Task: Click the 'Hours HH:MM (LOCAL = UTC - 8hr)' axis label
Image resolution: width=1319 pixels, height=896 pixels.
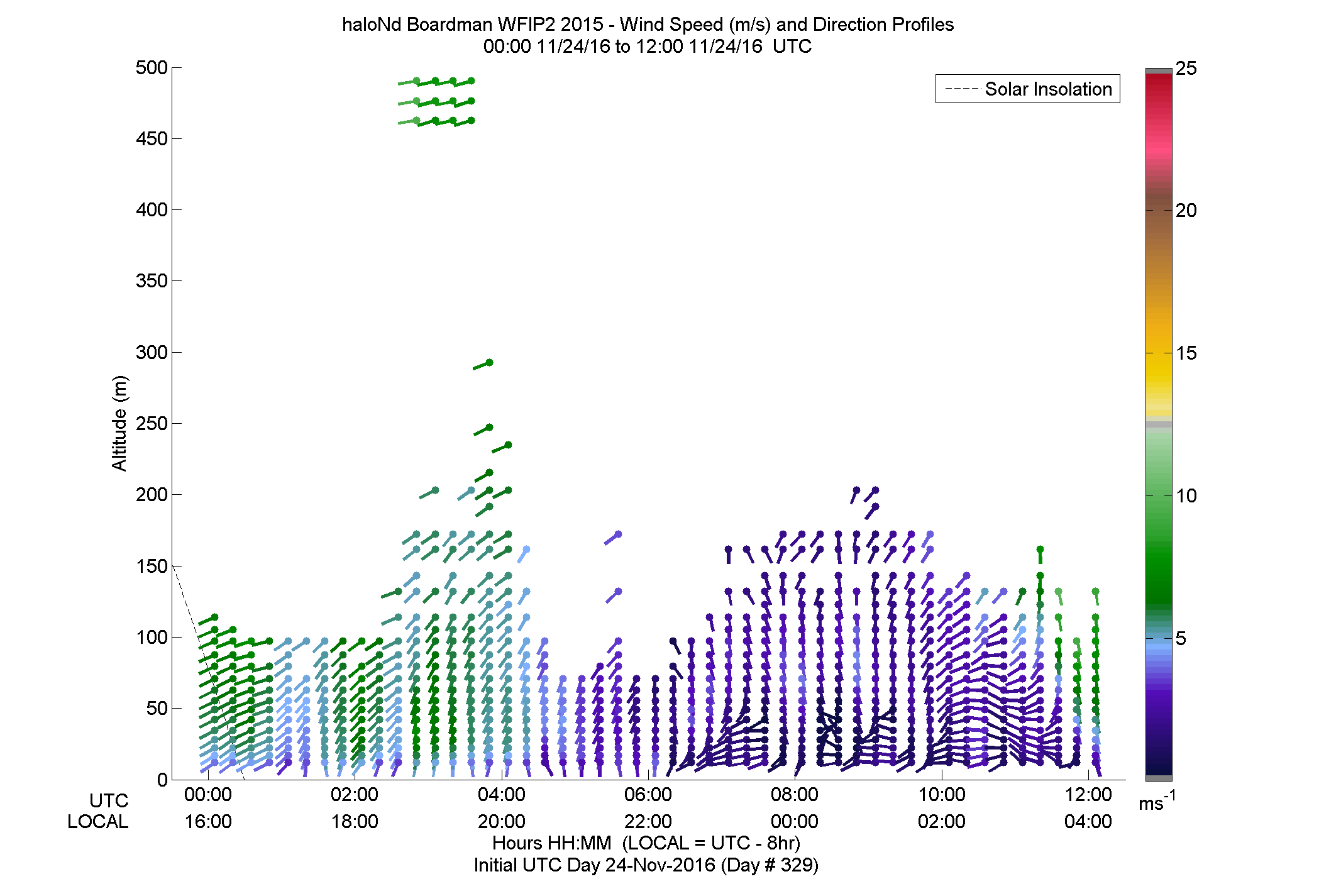Action: pos(646,843)
